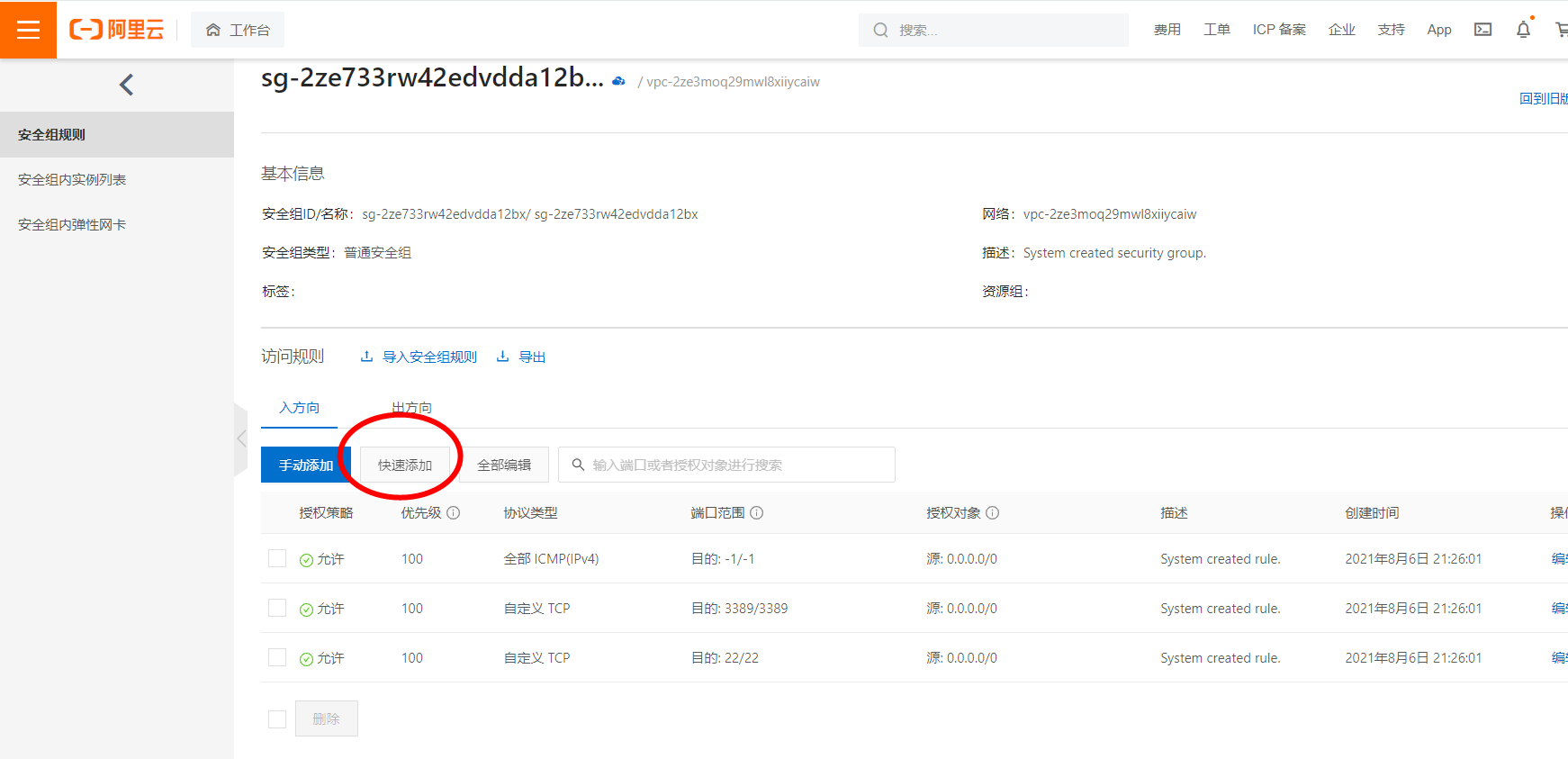Select the TCP 3389 rule checkbox
Screen dimensions: 1568x759
pyautogui.click(x=277, y=608)
